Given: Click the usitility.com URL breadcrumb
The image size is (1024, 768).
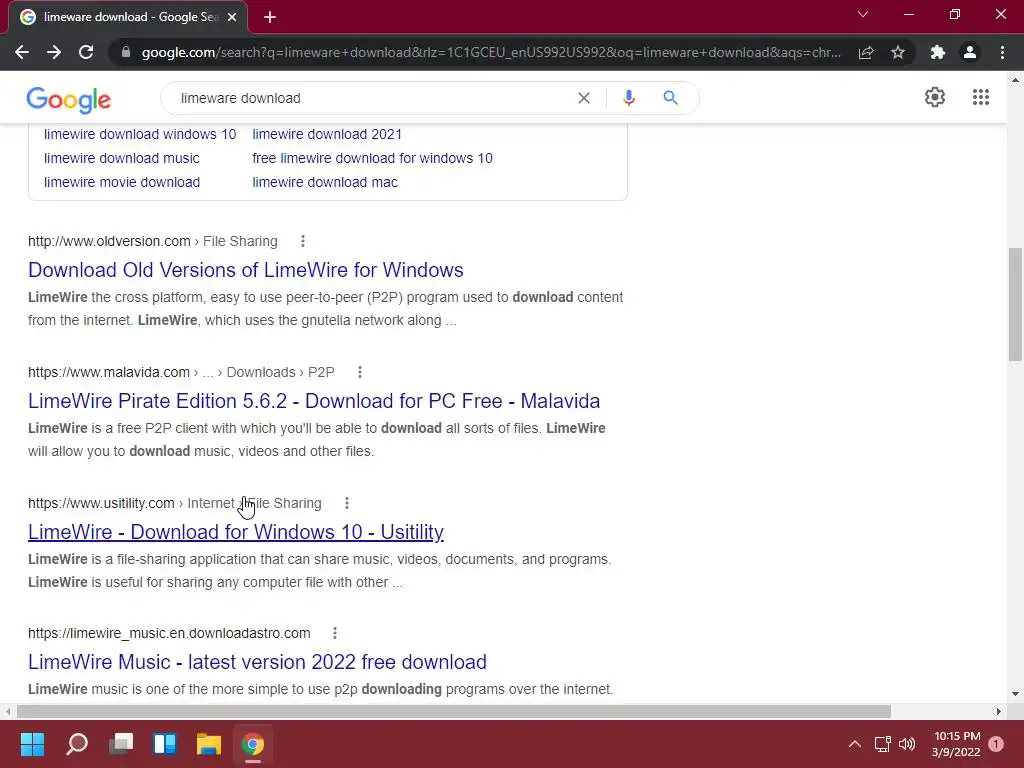Looking at the screenshot, I should [174, 503].
